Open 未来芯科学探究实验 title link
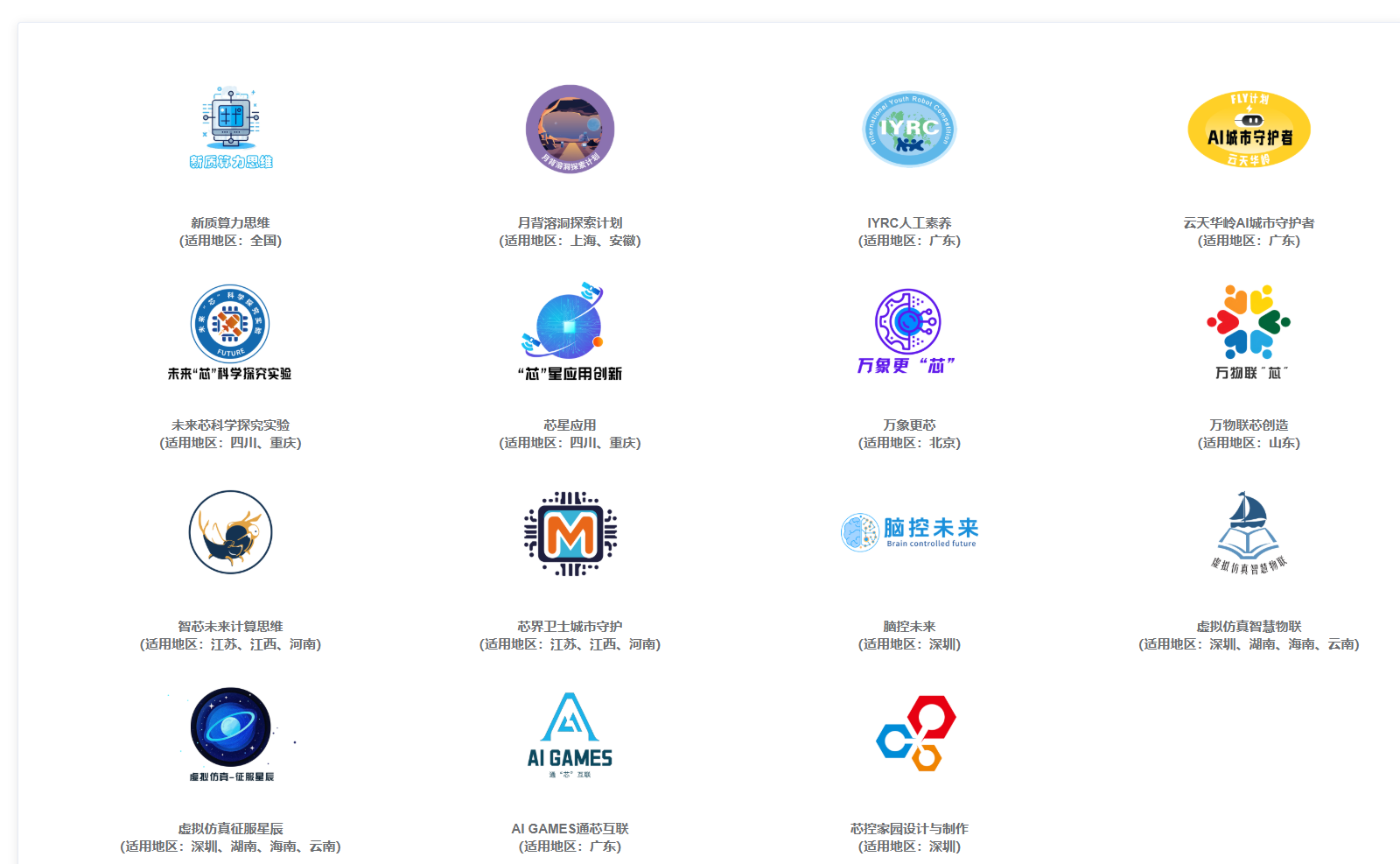The height and width of the screenshot is (864, 1400). point(230,425)
